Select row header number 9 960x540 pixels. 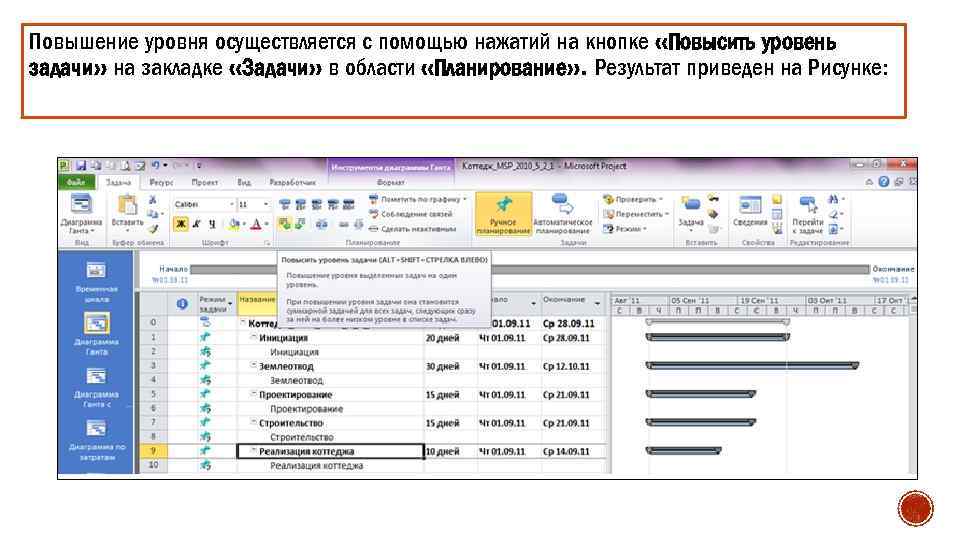click(x=153, y=451)
